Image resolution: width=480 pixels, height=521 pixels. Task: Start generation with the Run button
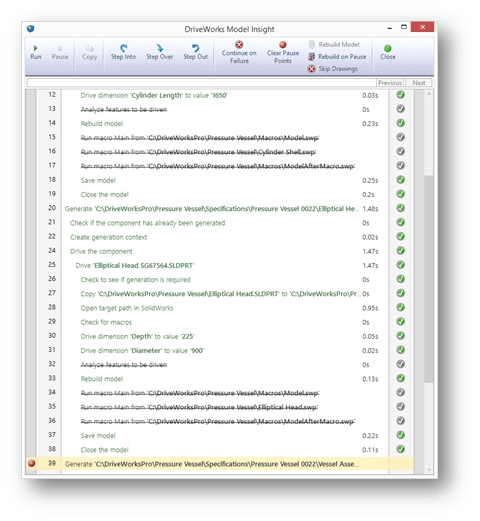pyautogui.click(x=36, y=53)
